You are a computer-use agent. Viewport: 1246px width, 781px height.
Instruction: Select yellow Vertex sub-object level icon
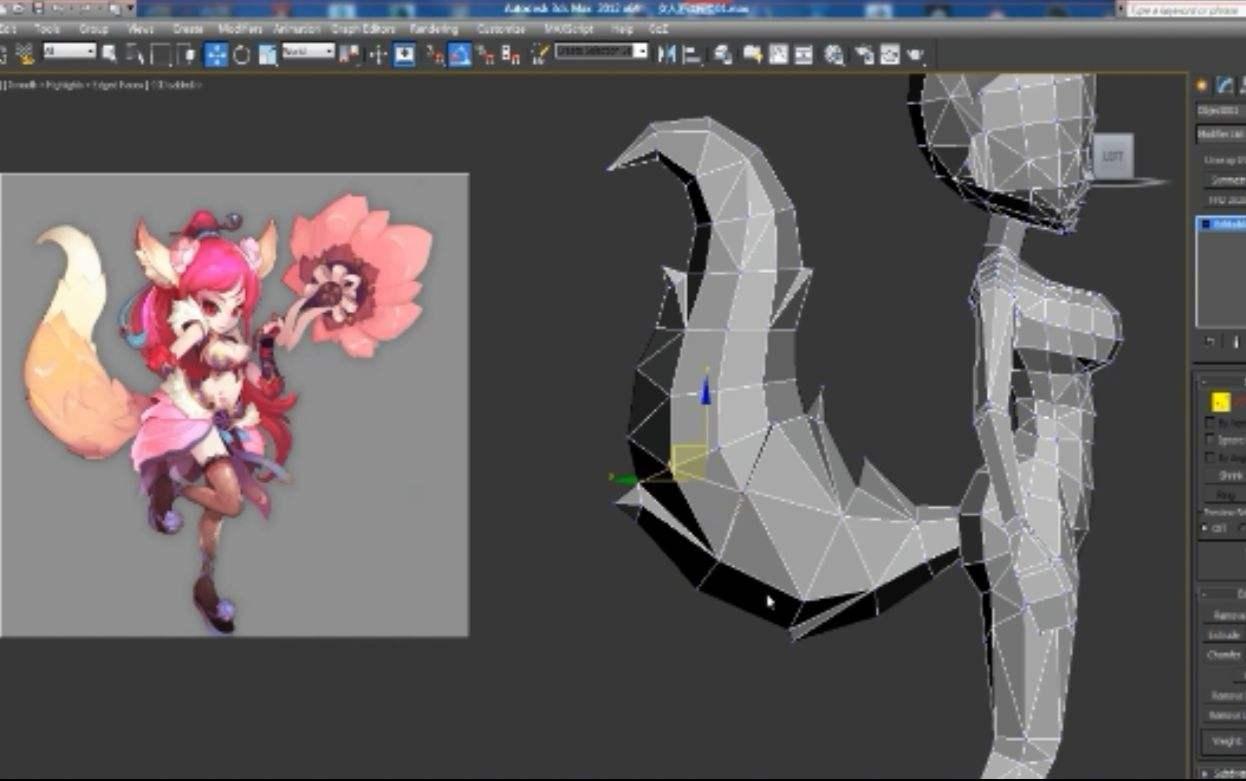coord(1220,402)
